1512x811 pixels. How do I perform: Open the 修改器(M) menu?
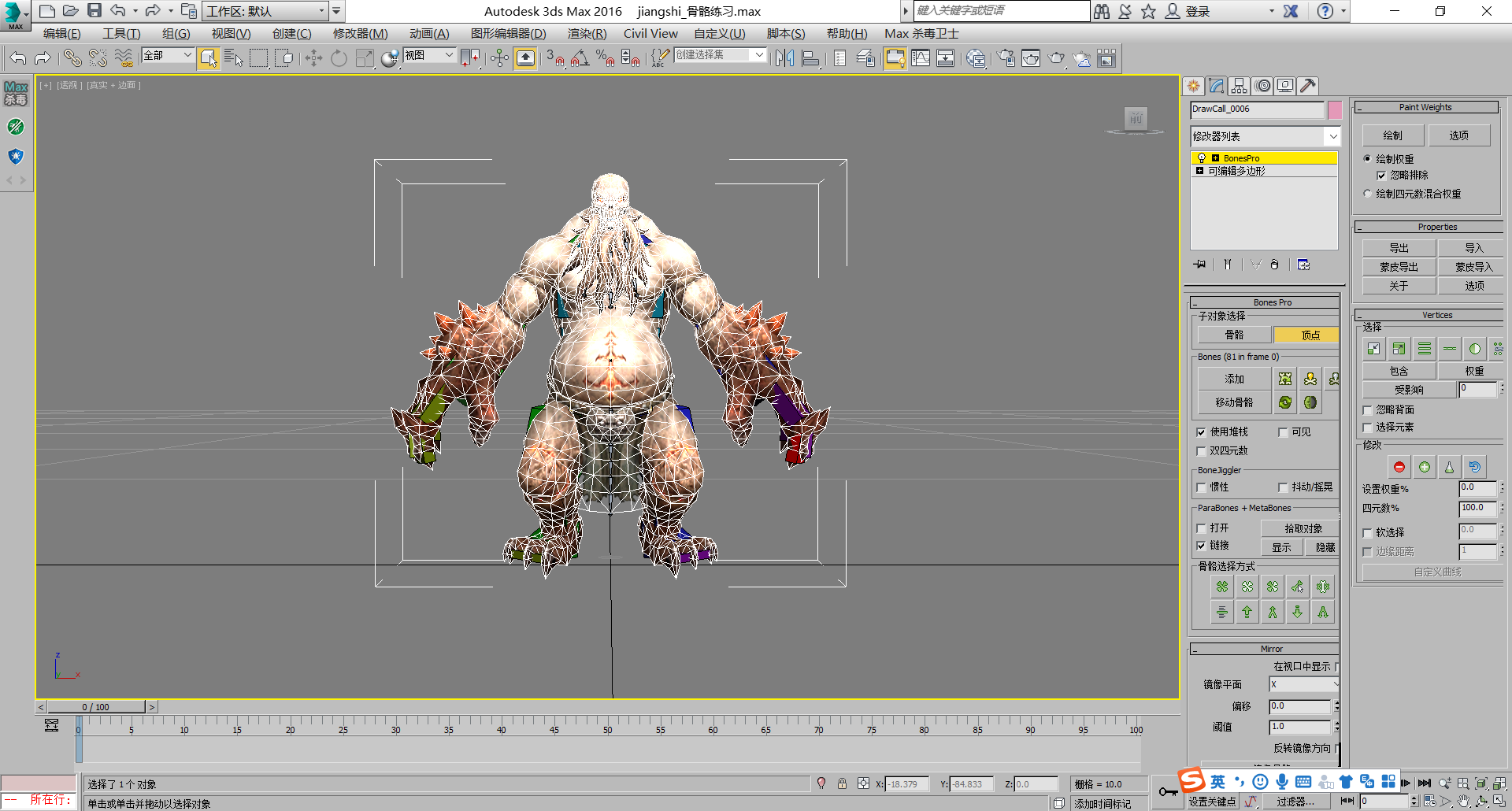360,33
